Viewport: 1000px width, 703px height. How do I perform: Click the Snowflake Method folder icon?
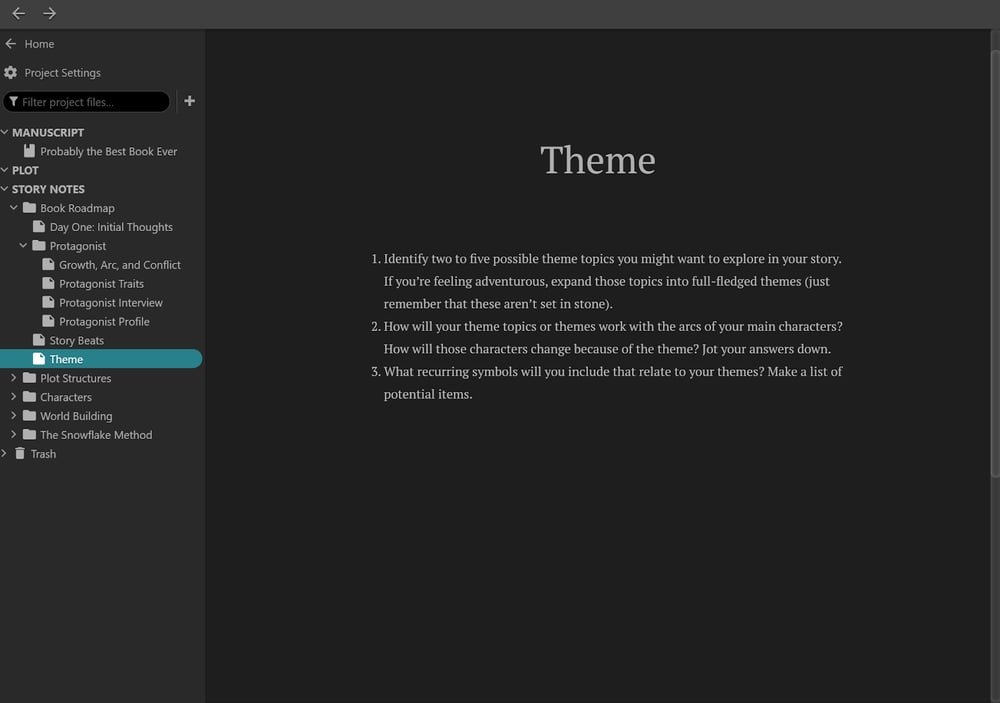tap(29, 434)
